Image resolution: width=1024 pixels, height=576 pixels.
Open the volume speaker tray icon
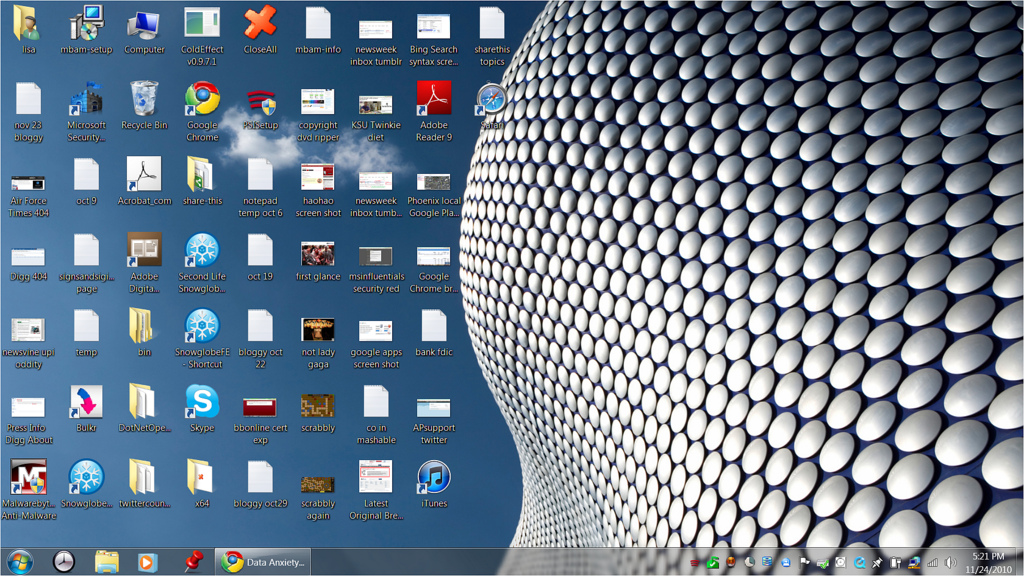click(951, 562)
